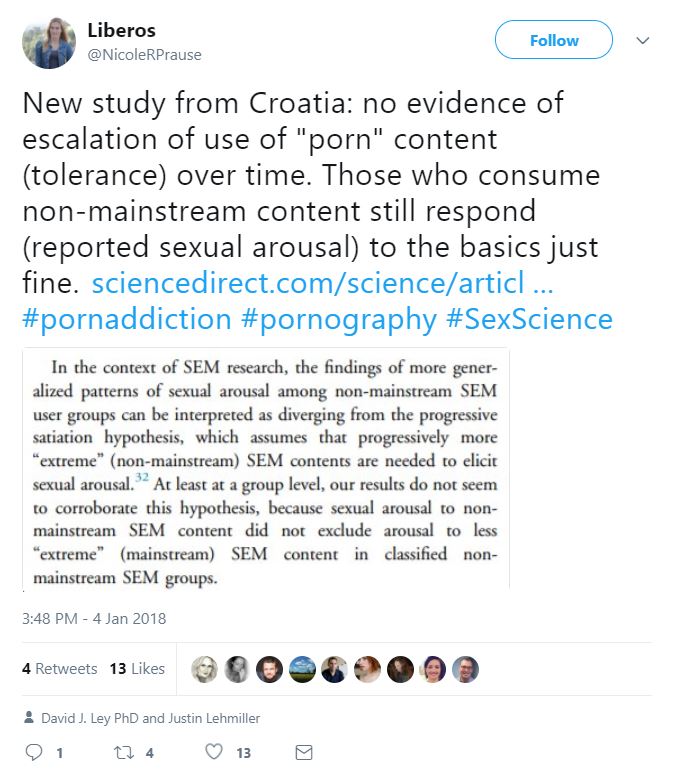Click the envelope direct message icon
The width and height of the screenshot is (684, 777).
click(305, 753)
